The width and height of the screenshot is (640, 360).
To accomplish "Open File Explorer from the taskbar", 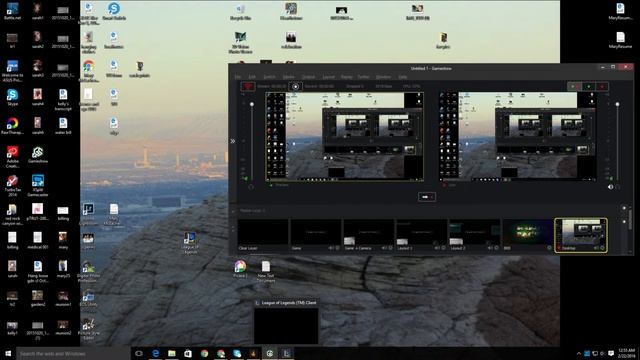I will pos(171,353).
